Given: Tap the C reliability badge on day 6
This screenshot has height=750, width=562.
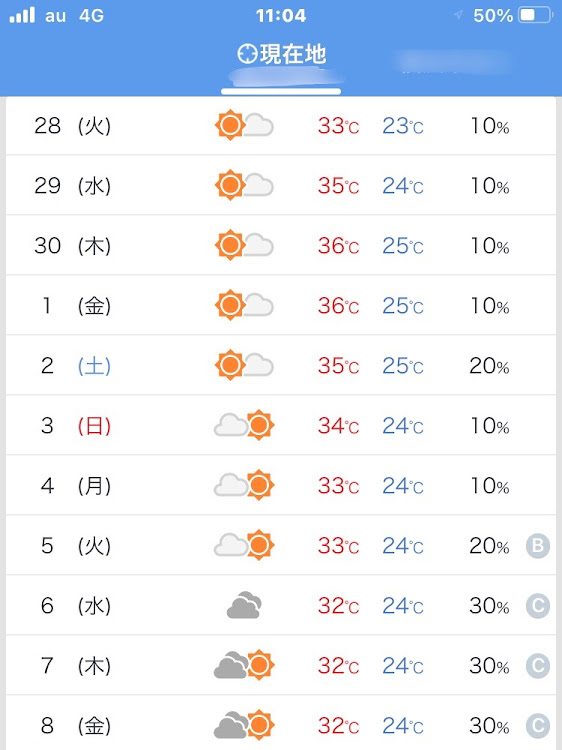Looking at the screenshot, I should click(538, 606).
